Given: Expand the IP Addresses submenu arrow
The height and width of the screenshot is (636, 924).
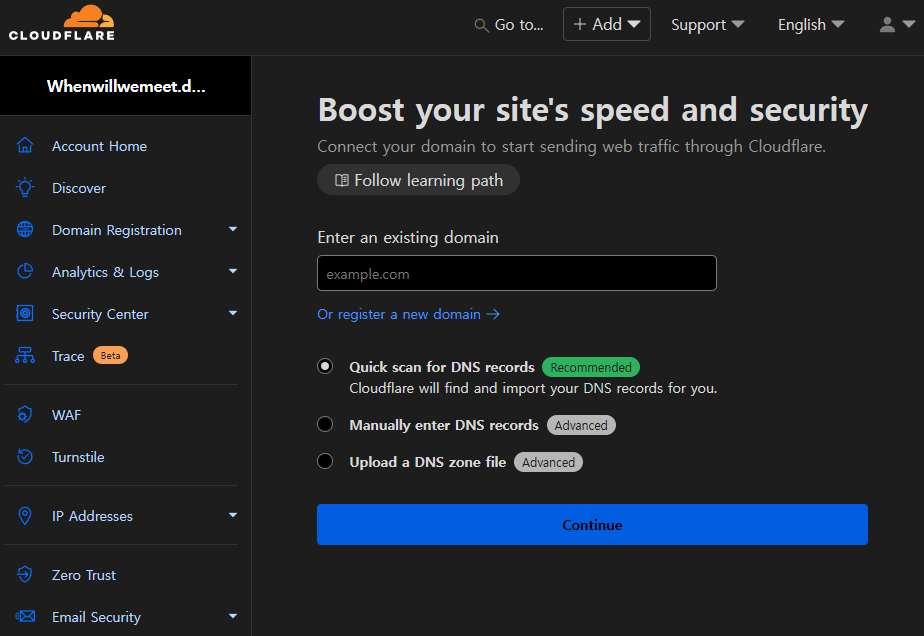Looking at the screenshot, I should click(x=233, y=515).
